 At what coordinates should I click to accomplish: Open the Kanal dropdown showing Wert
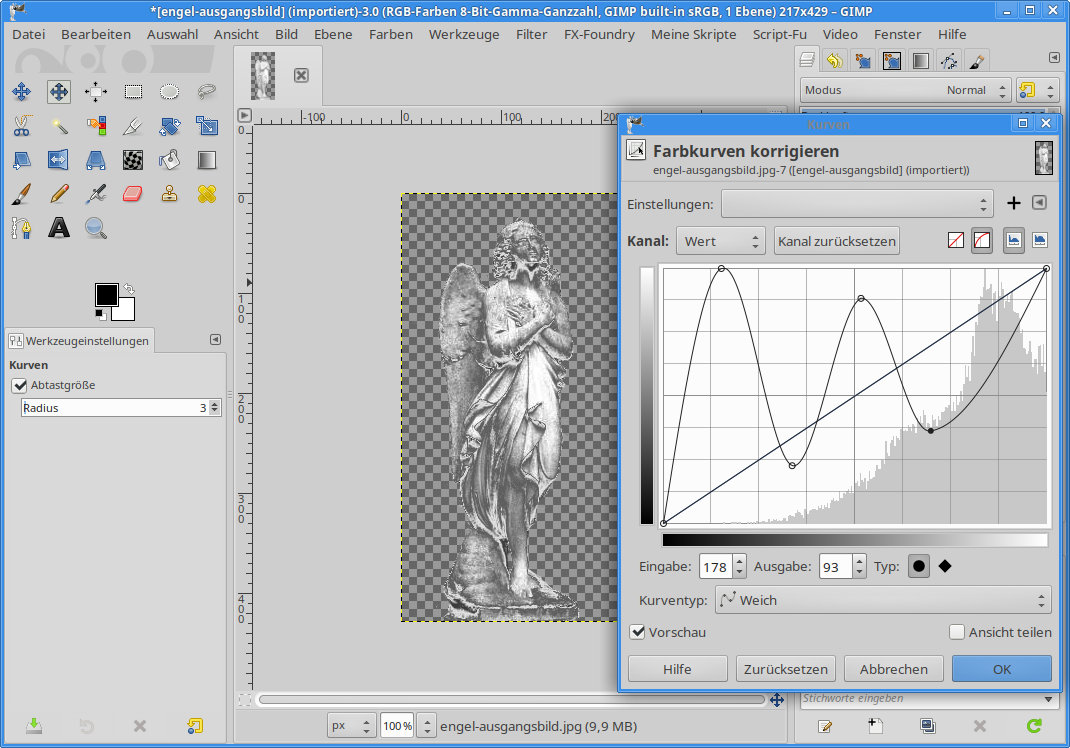(x=720, y=241)
